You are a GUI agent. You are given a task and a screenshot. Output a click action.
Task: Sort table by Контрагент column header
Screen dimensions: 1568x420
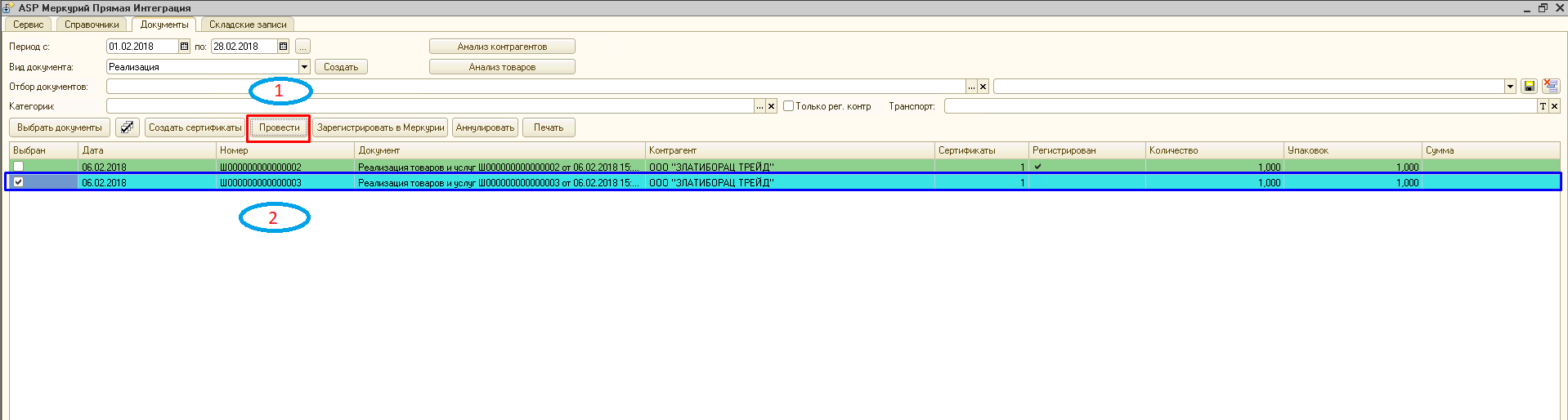pyautogui.click(x=789, y=150)
